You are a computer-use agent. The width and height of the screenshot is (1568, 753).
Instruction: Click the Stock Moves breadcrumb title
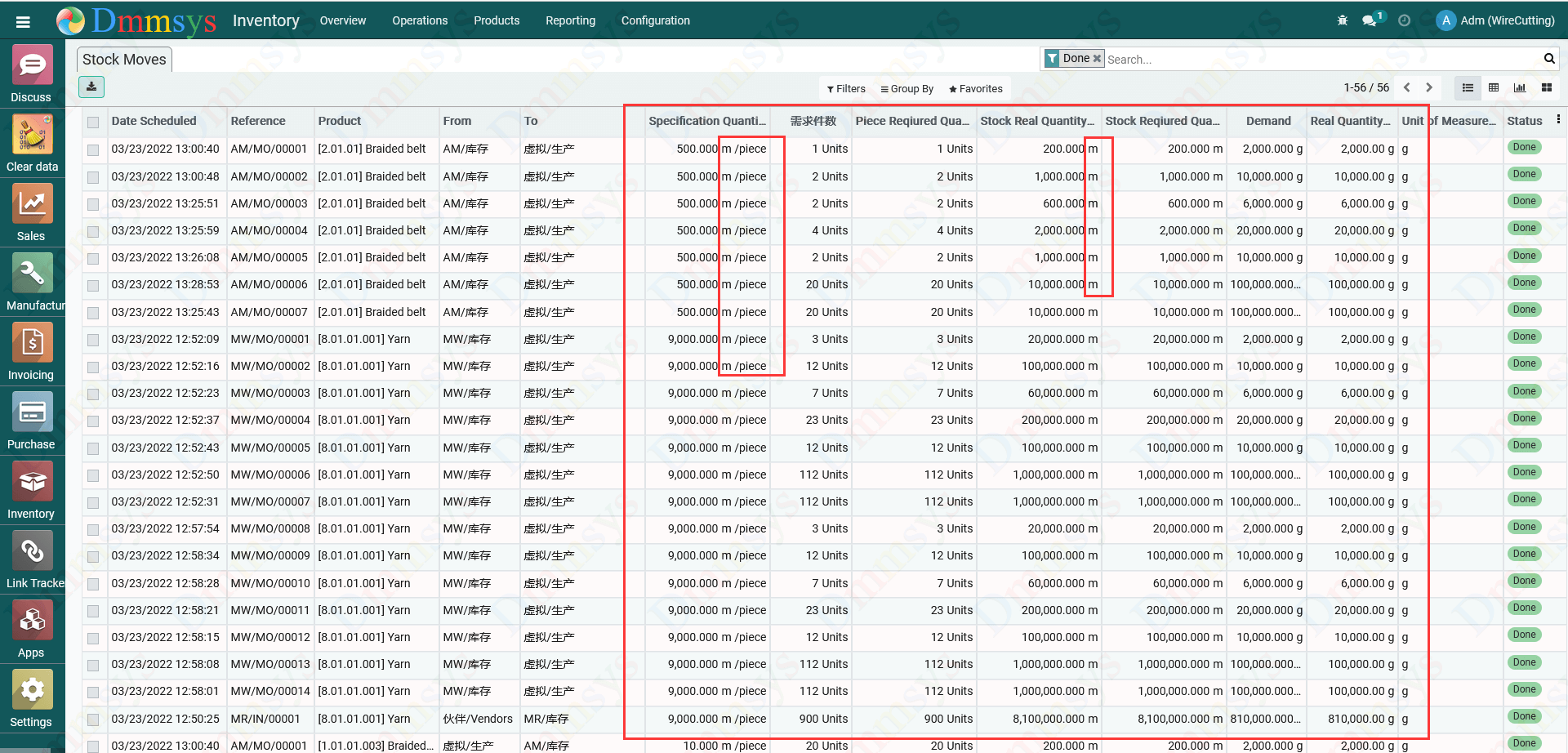click(x=124, y=60)
